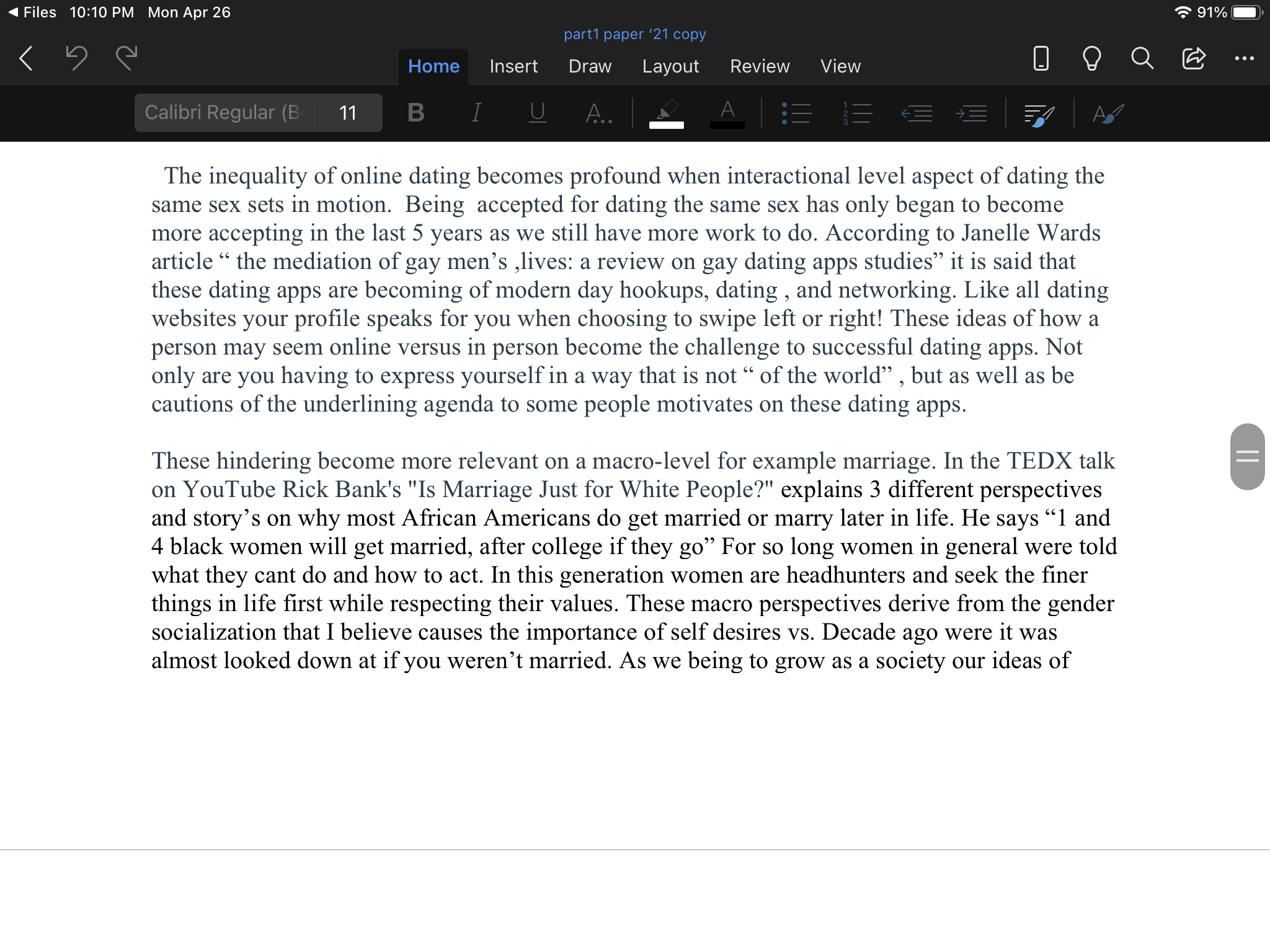Viewport: 1270px width, 952px height.
Task: Open the font size 11 picker
Action: click(347, 113)
